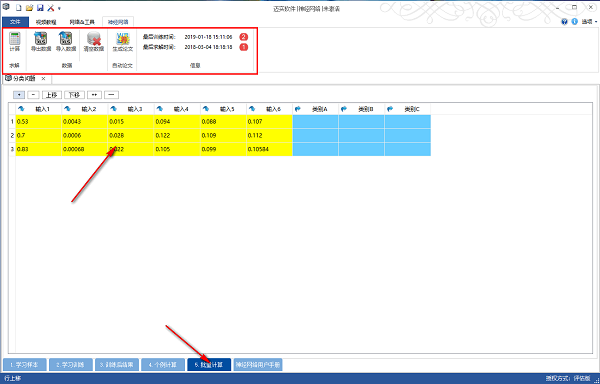Switch to the 视频教程 ribbon tab
This screenshot has height=384, width=600.
click(x=46, y=22)
